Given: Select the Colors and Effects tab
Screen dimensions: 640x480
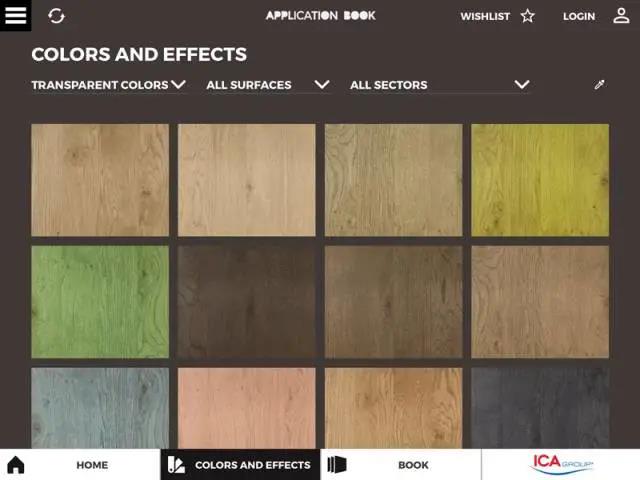Looking at the screenshot, I should (252, 465).
